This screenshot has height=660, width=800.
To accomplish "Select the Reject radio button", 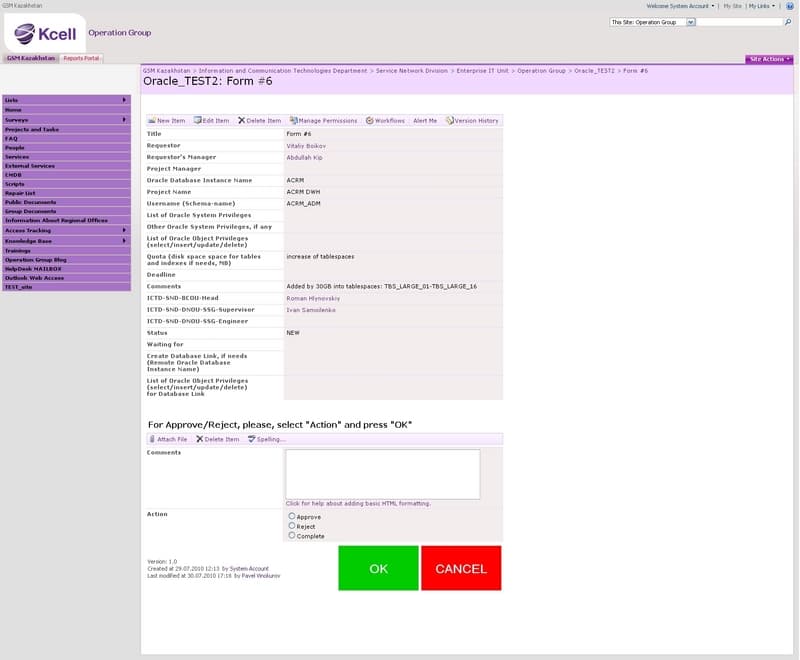I will [292, 526].
